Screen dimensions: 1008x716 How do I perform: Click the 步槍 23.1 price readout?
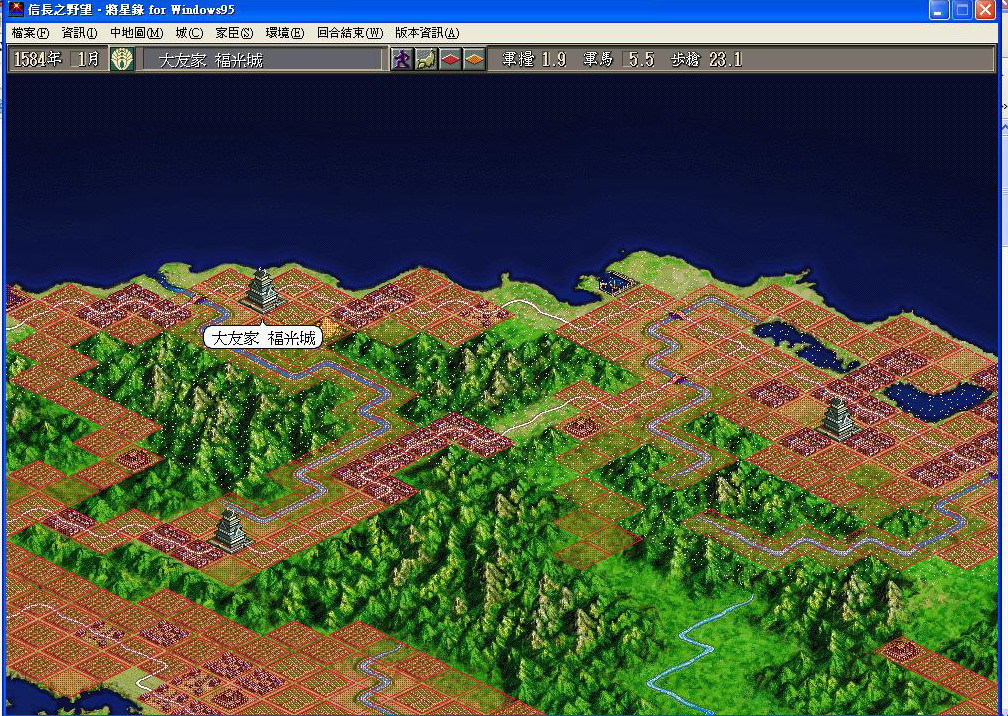coord(706,60)
